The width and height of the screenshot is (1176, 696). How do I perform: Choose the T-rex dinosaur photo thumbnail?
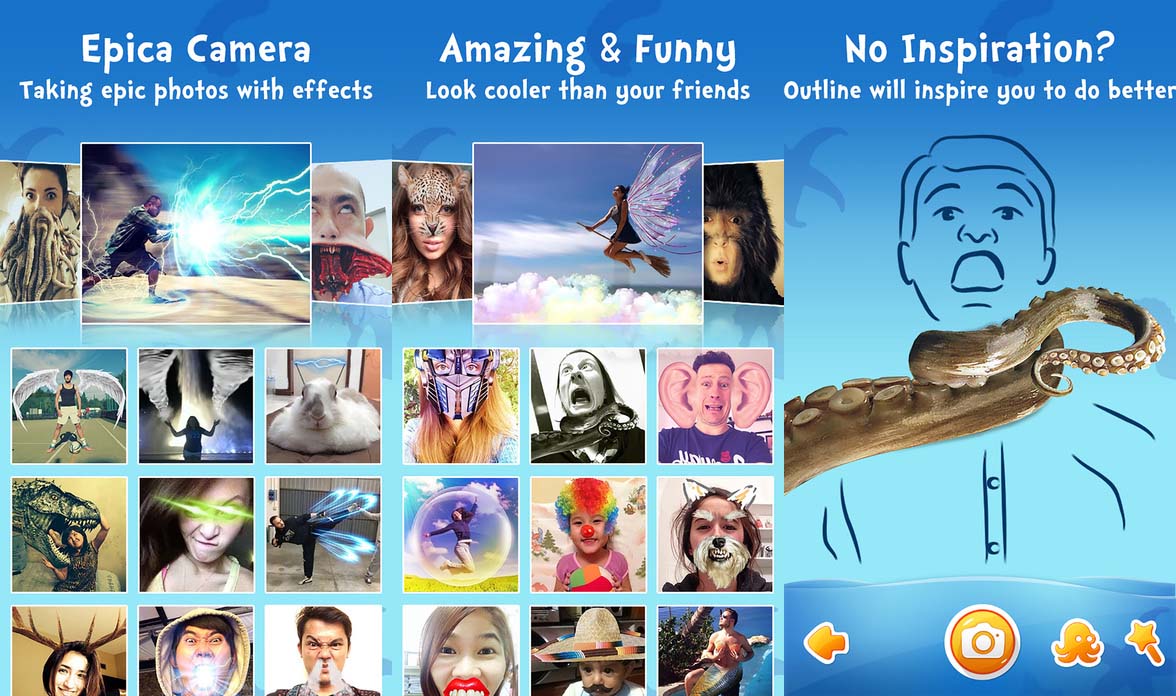click(69, 534)
